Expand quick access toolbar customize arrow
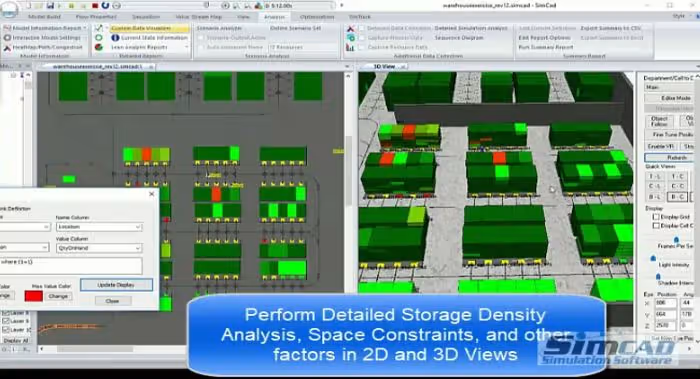The width and height of the screenshot is (700, 379). (342, 6)
